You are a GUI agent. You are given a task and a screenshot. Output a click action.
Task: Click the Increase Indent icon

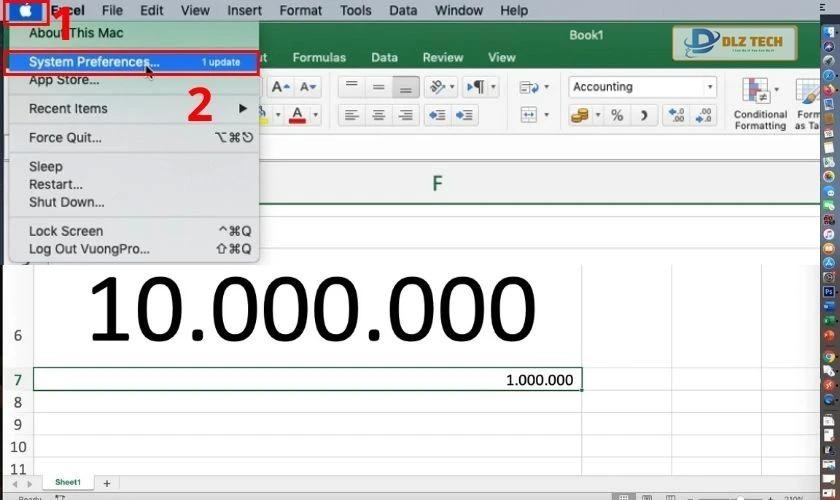pyautogui.click(x=465, y=115)
